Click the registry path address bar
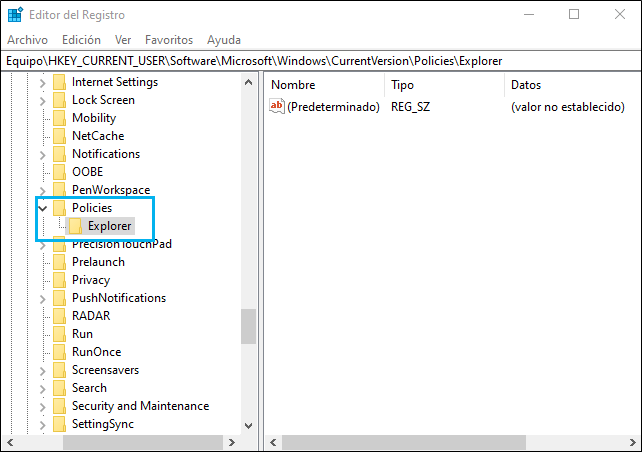 click(320, 61)
